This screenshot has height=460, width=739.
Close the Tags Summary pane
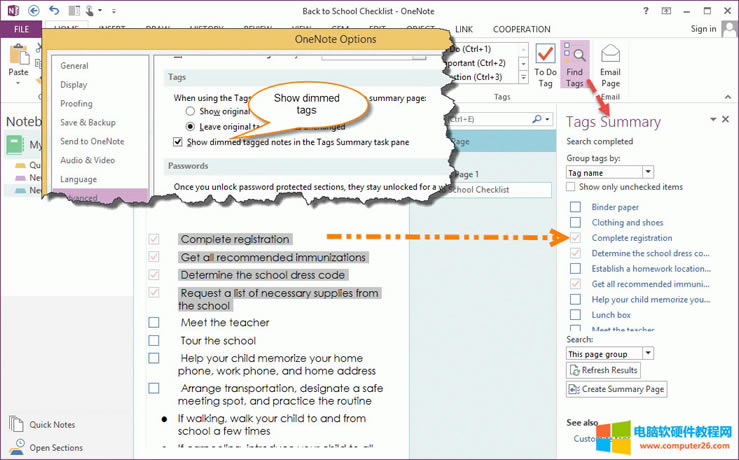726,119
